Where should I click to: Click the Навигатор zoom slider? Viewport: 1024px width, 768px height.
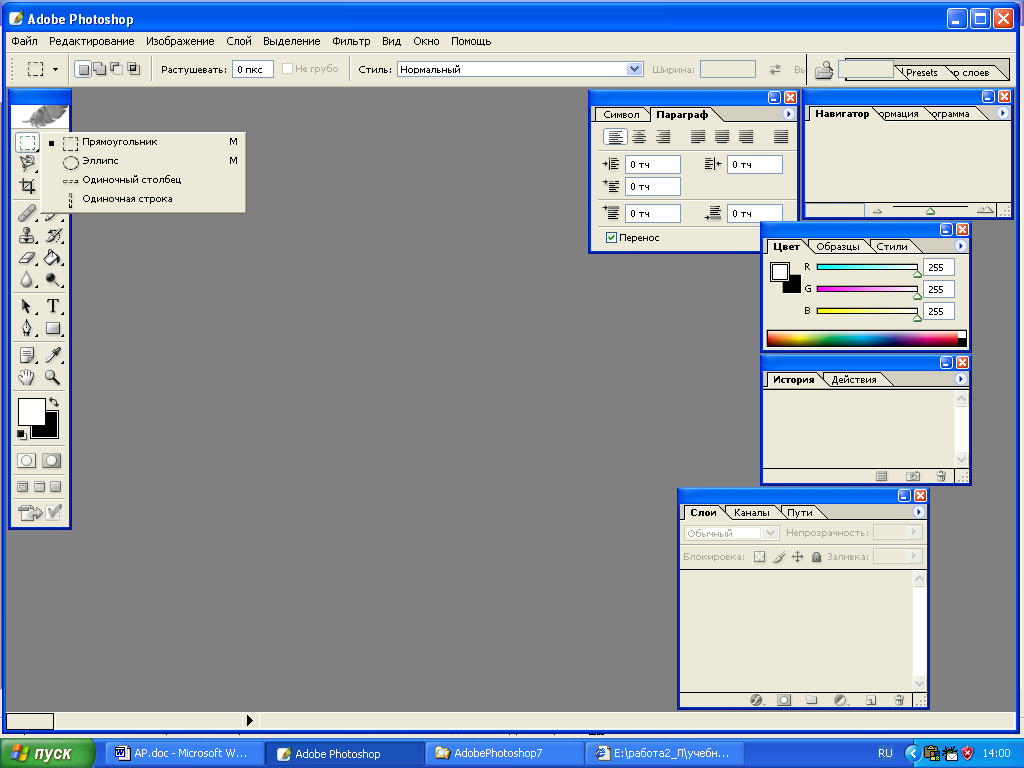[x=930, y=209]
